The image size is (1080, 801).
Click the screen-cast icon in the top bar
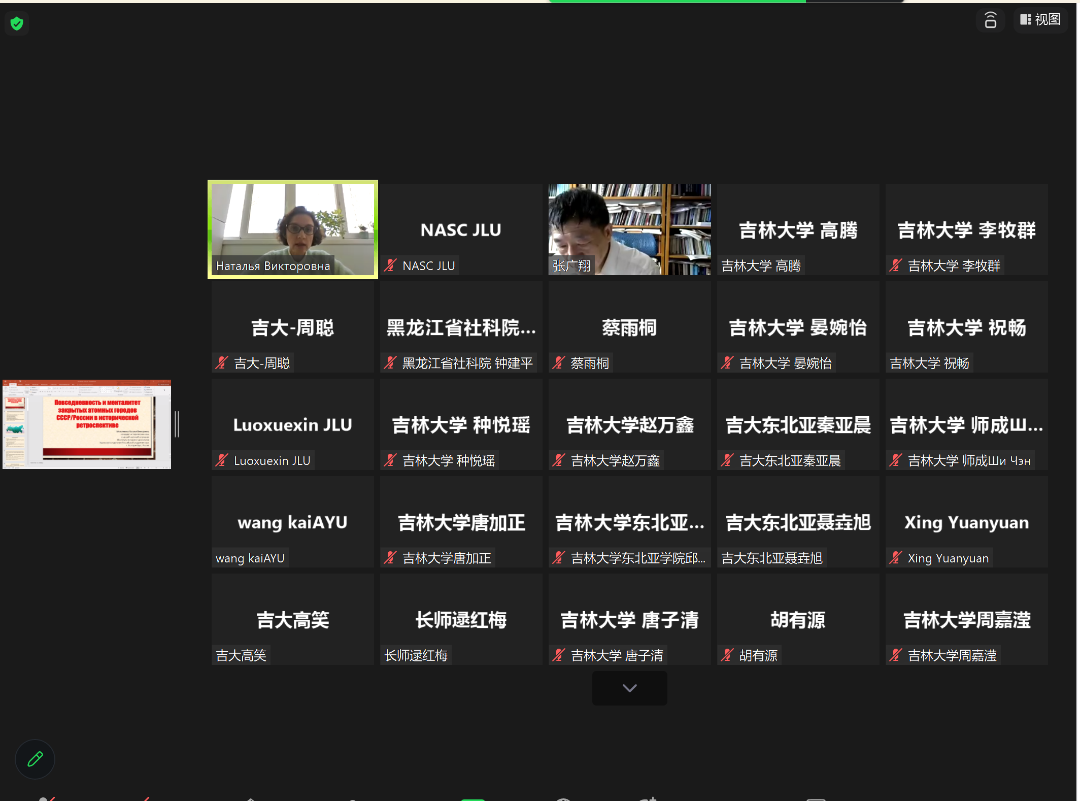990,19
